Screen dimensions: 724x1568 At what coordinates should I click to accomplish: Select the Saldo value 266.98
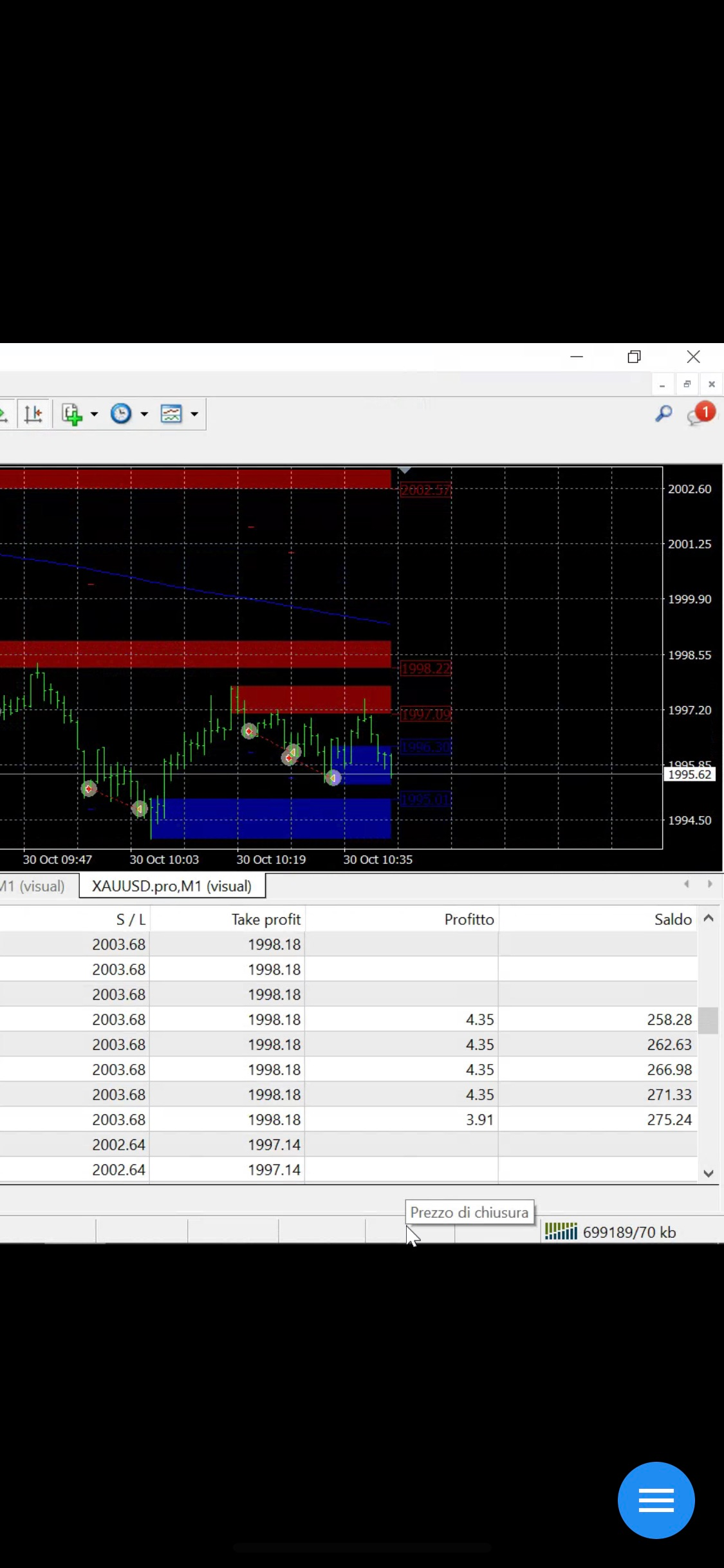coord(669,1070)
